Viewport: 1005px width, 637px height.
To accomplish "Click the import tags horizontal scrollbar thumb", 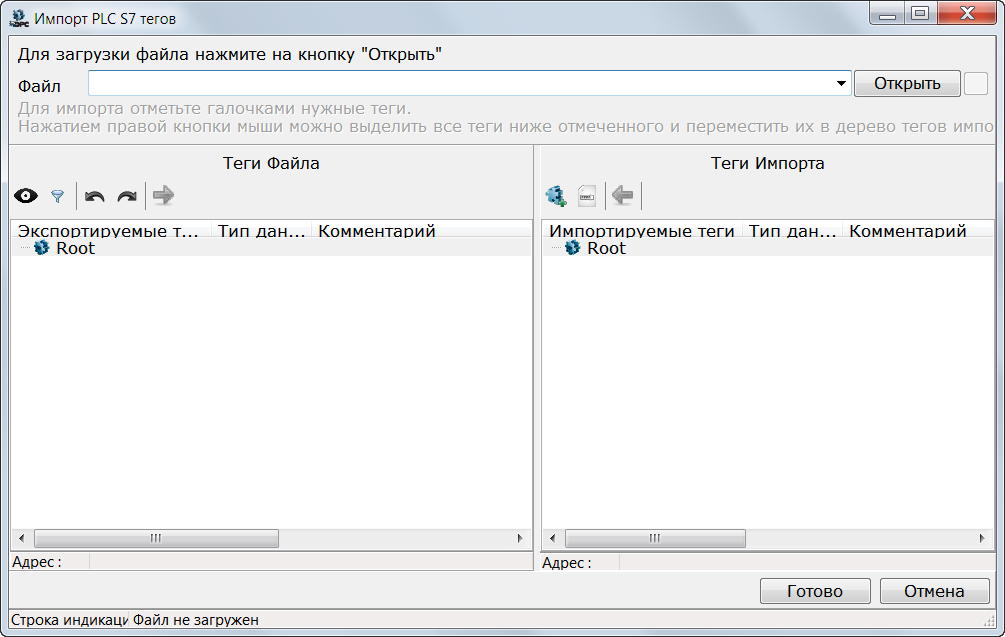I will pos(655,538).
